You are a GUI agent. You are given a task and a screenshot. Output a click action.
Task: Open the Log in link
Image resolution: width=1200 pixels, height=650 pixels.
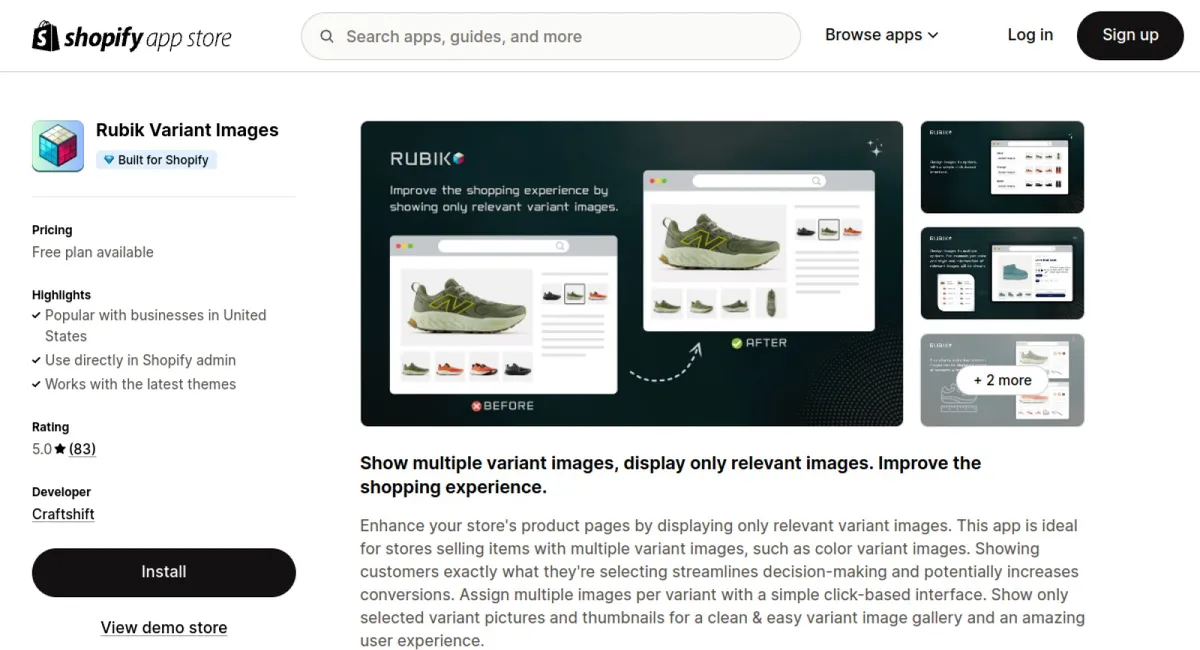click(x=1030, y=35)
